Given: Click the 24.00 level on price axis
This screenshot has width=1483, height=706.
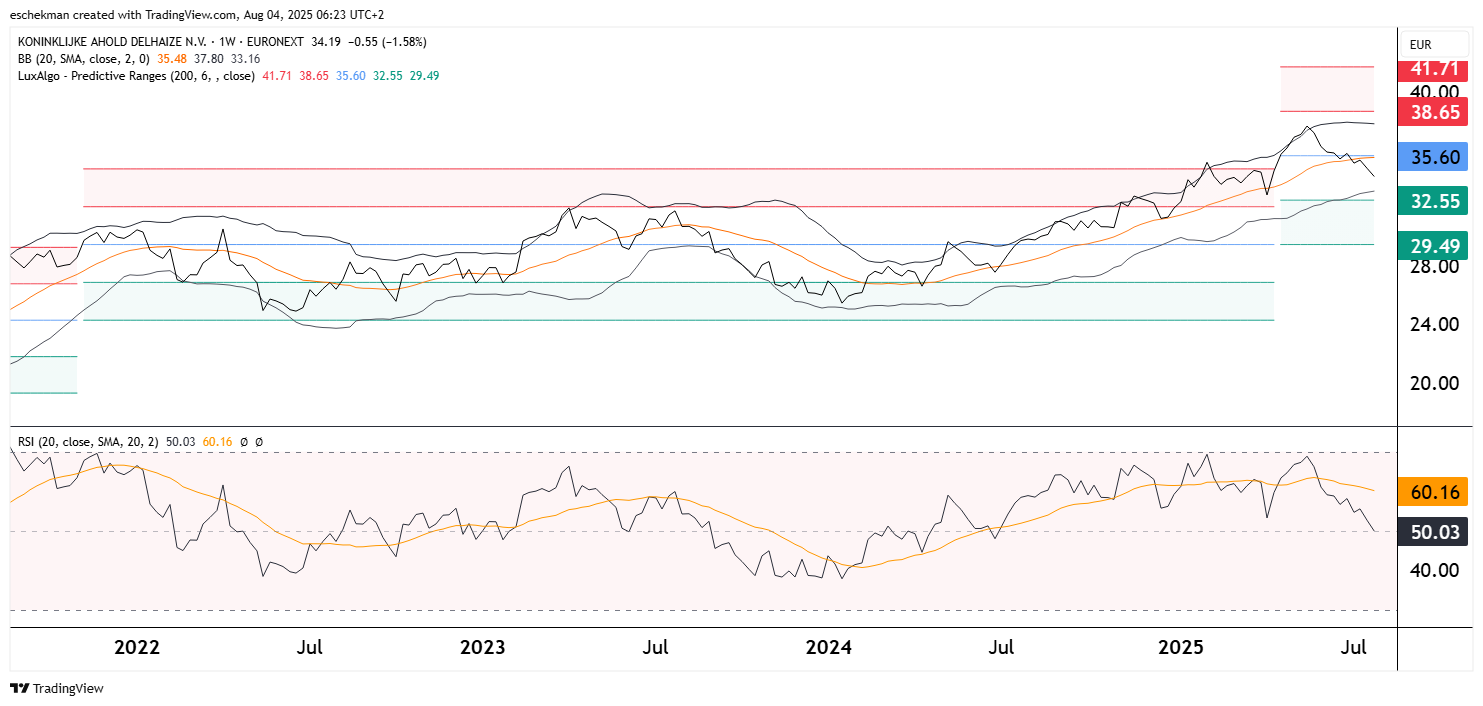Looking at the screenshot, I should pyautogui.click(x=1434, y=325).
